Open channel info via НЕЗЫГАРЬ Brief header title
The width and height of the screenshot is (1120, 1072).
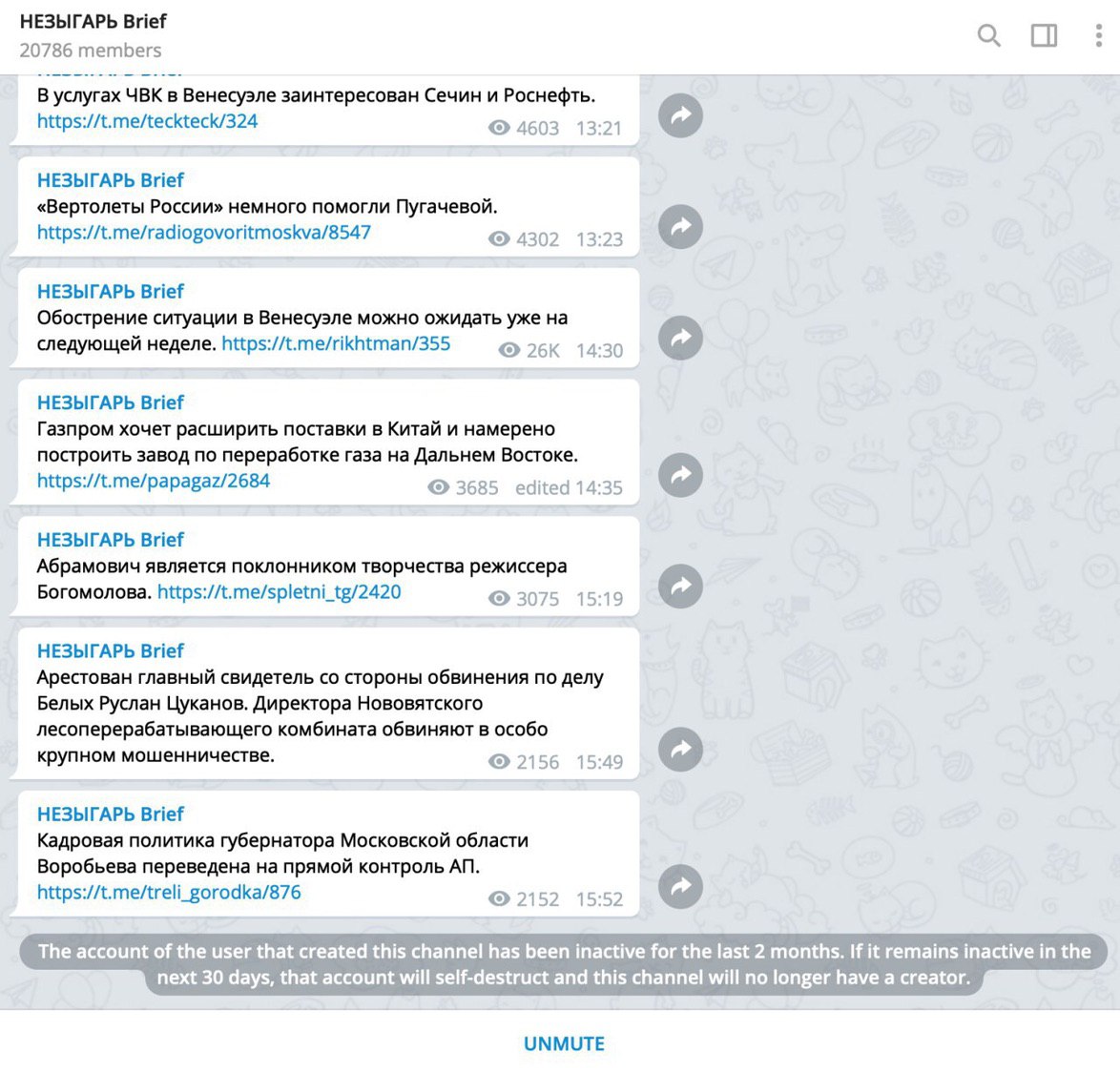[x=93, y=21]
